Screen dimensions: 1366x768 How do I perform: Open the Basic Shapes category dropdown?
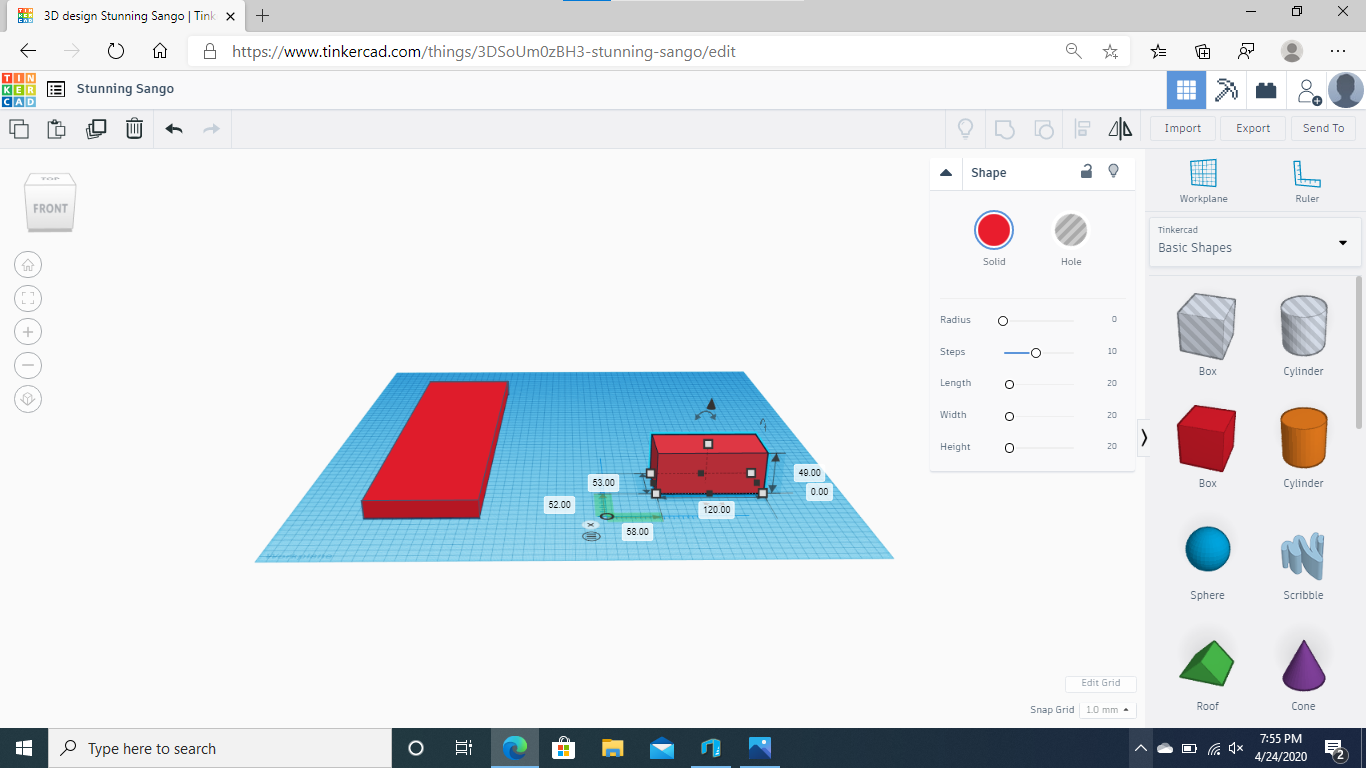[1342, 242]
